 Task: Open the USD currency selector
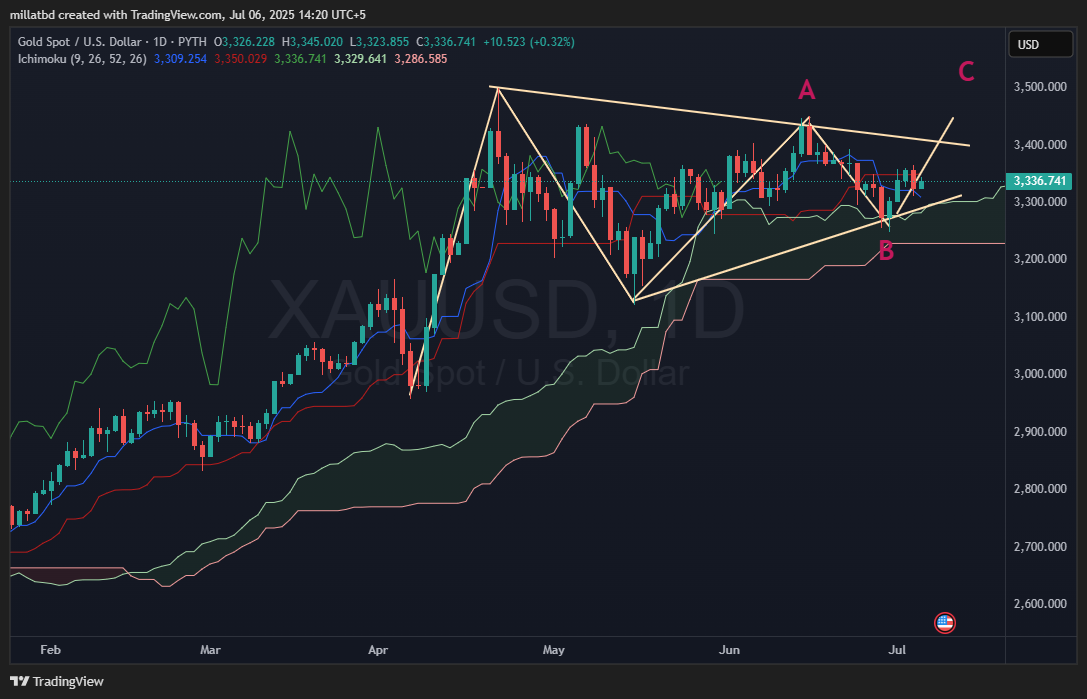(1041, 44)
